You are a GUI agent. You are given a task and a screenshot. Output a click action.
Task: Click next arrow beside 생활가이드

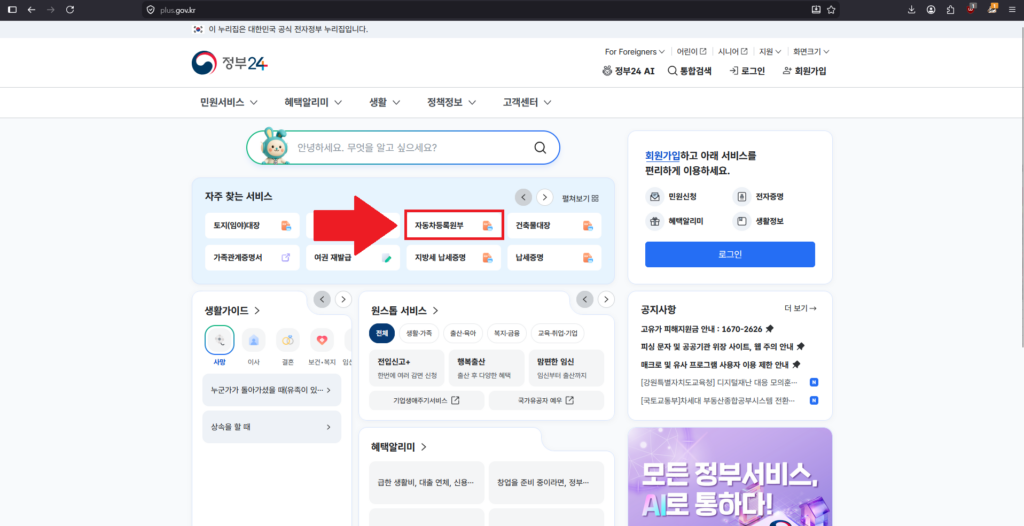[x=344, y=299]
